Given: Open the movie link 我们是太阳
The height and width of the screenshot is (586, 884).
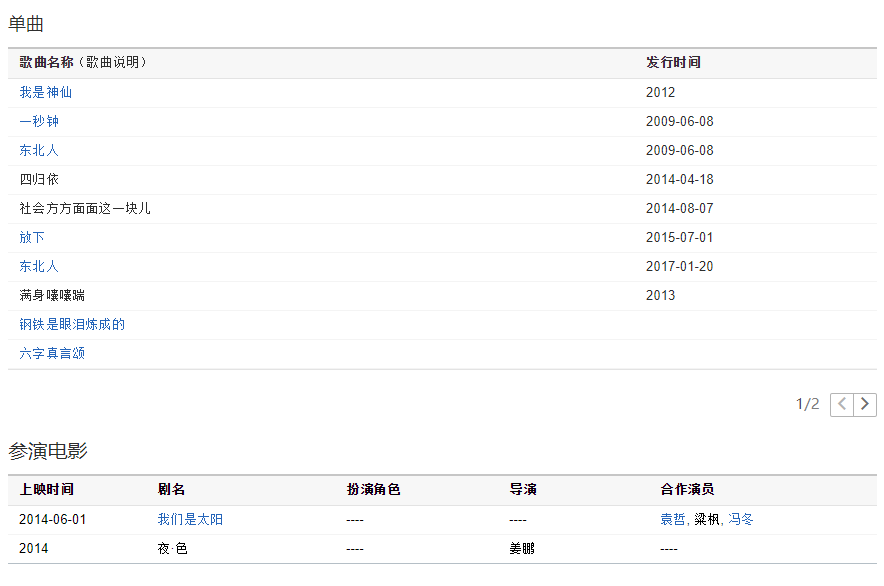Looking at the screenshot, I should pyautogui.click(x=190, y=519).
